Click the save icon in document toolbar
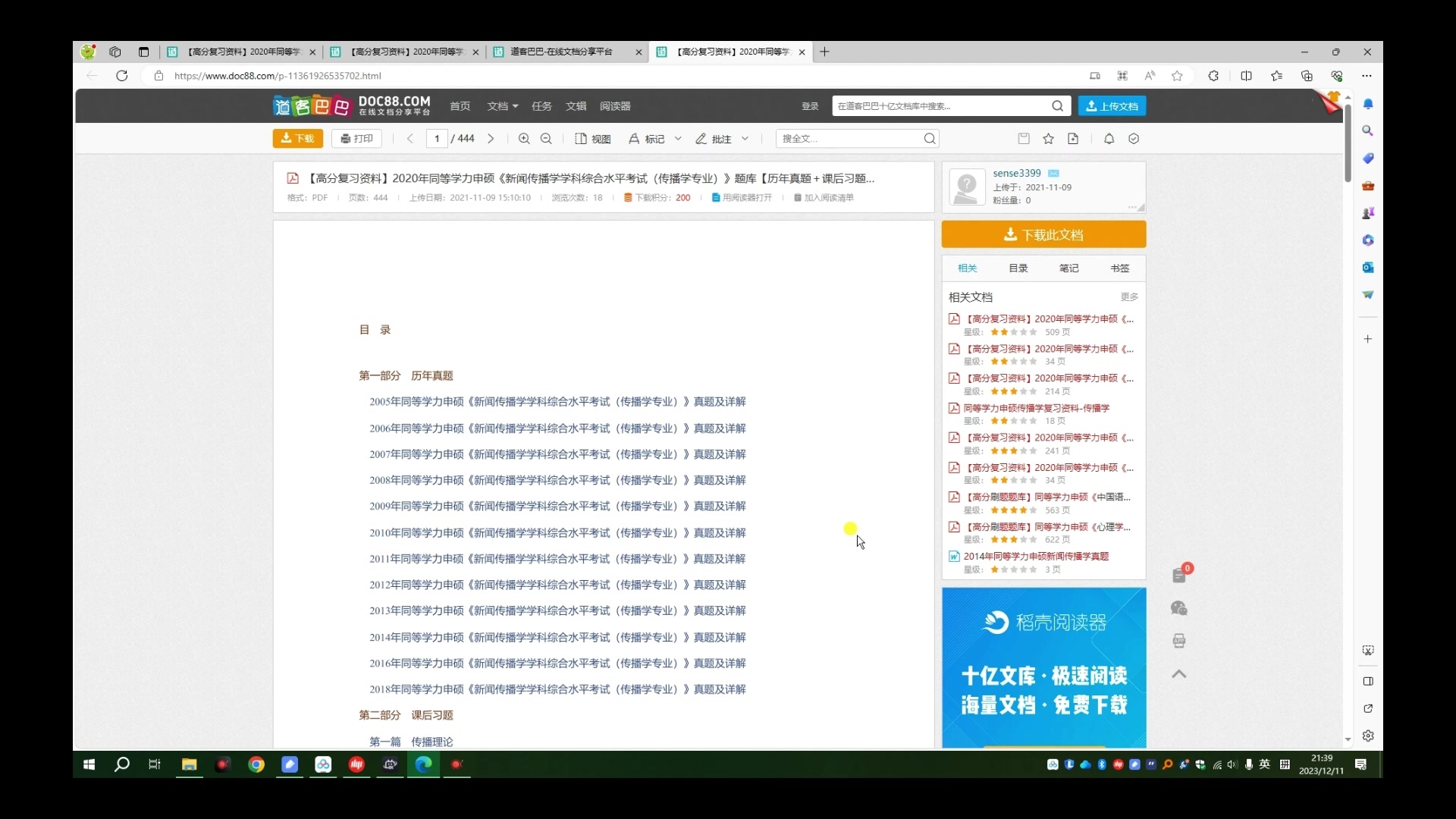Image resolution: width=1456 pixels, height=819 pixels. point(1024,139)
